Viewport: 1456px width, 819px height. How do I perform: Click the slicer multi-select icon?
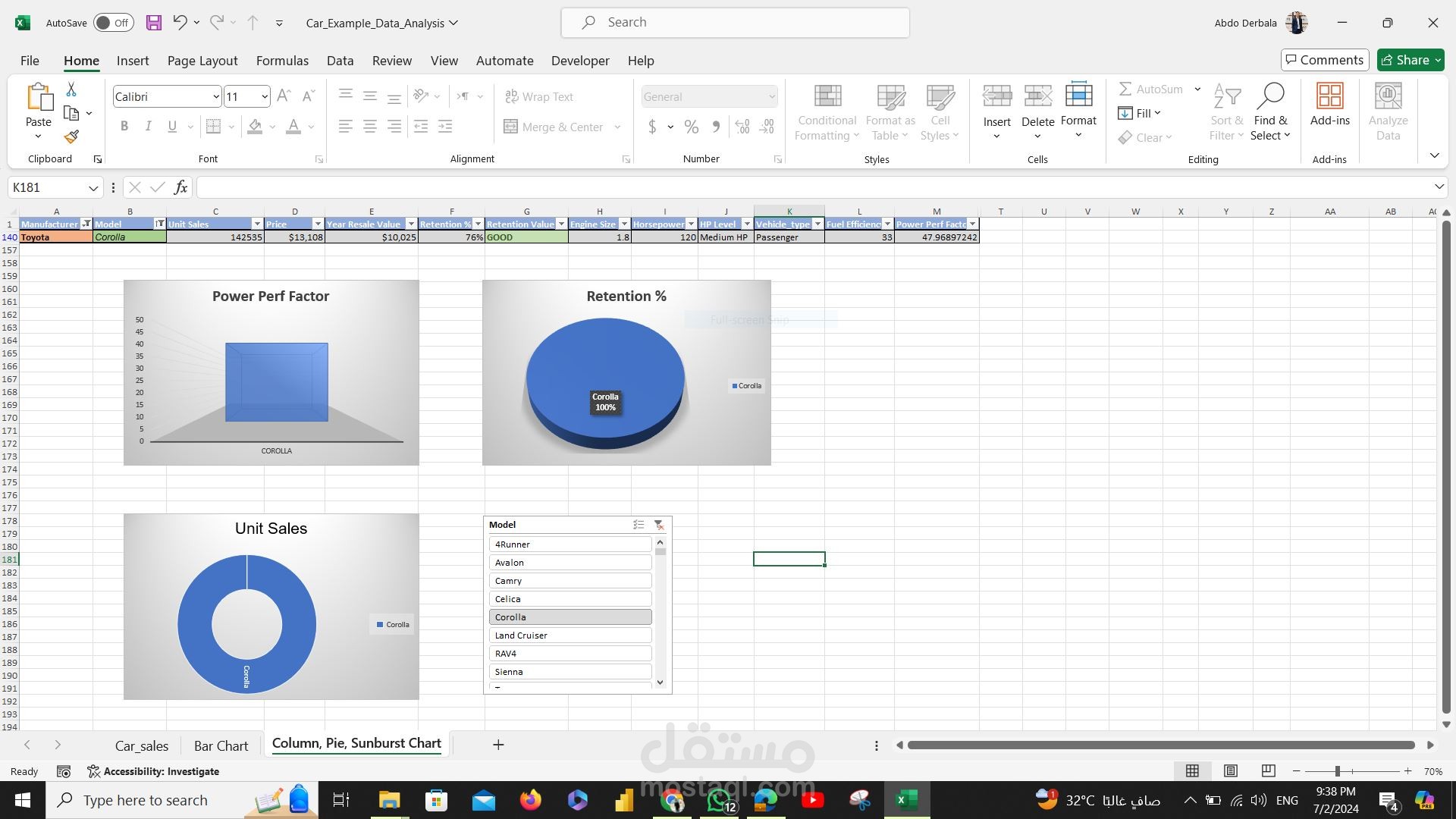click(x=639, y=525)
